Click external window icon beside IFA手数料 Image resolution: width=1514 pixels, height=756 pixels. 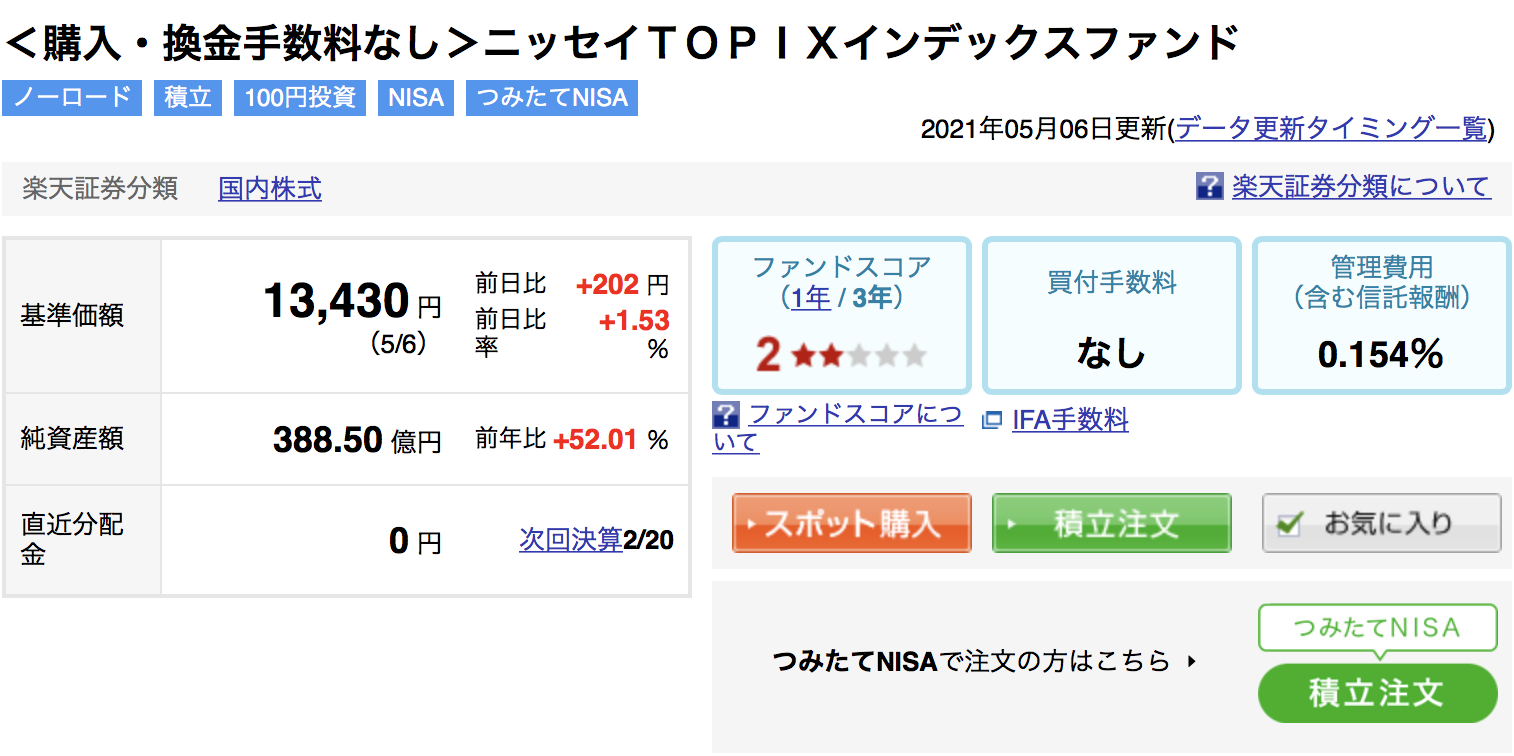pyautogui.click(x=991, y=421)
